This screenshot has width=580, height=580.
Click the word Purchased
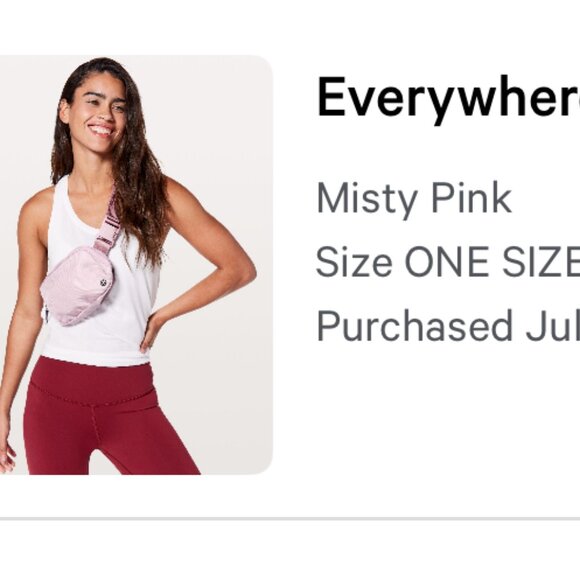[415, 326]
